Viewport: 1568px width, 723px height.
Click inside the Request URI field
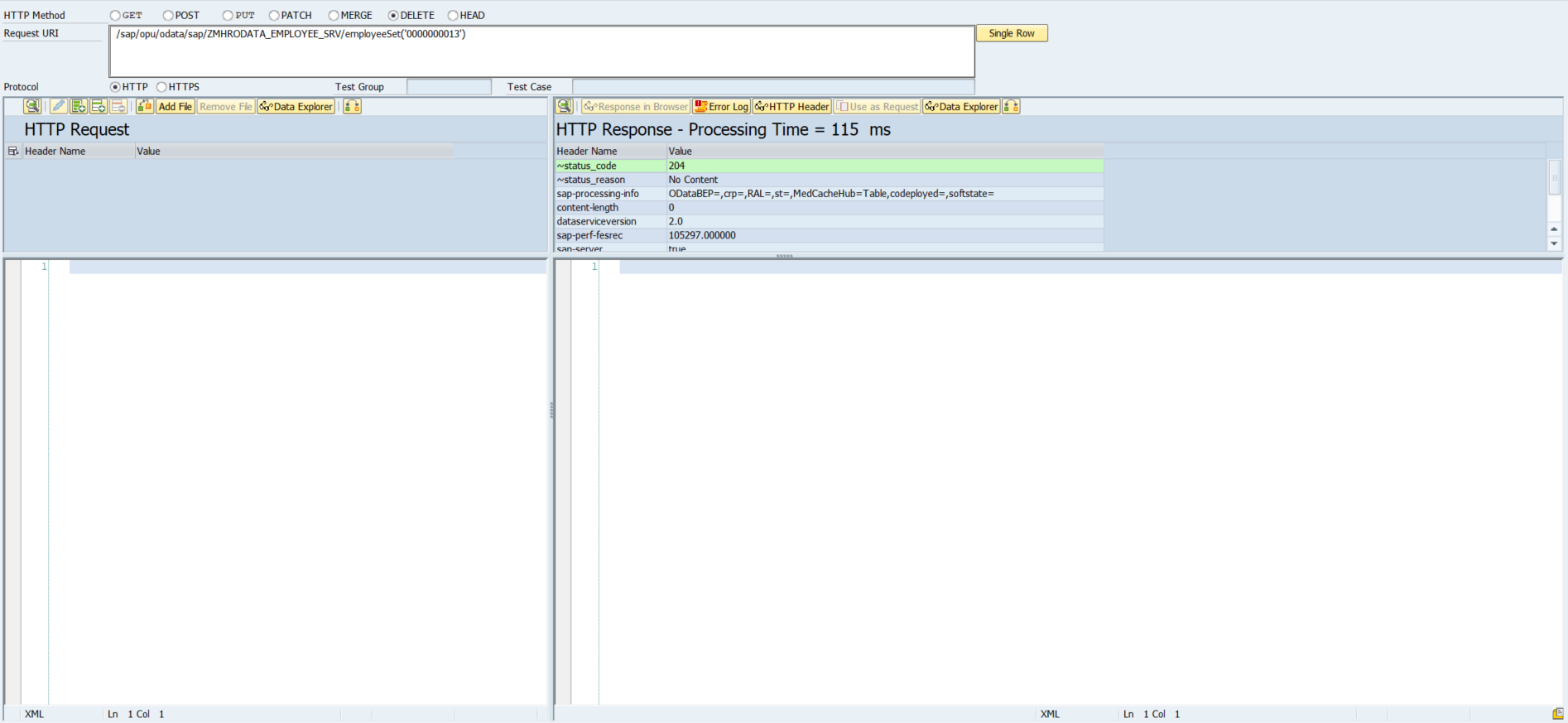click(542, 51)
